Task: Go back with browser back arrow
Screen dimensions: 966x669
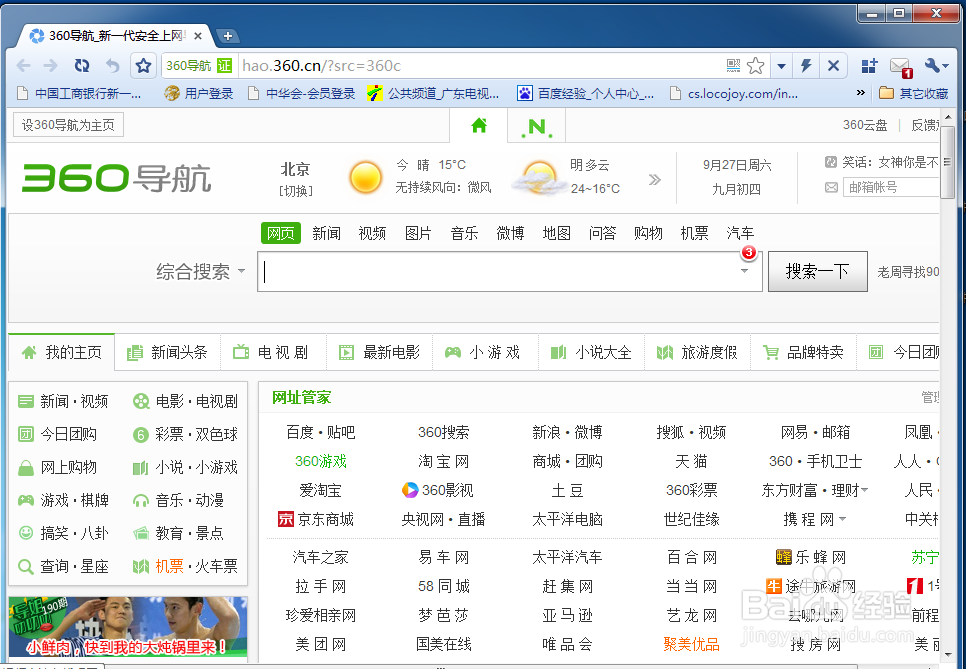Action: click(24, 65)
